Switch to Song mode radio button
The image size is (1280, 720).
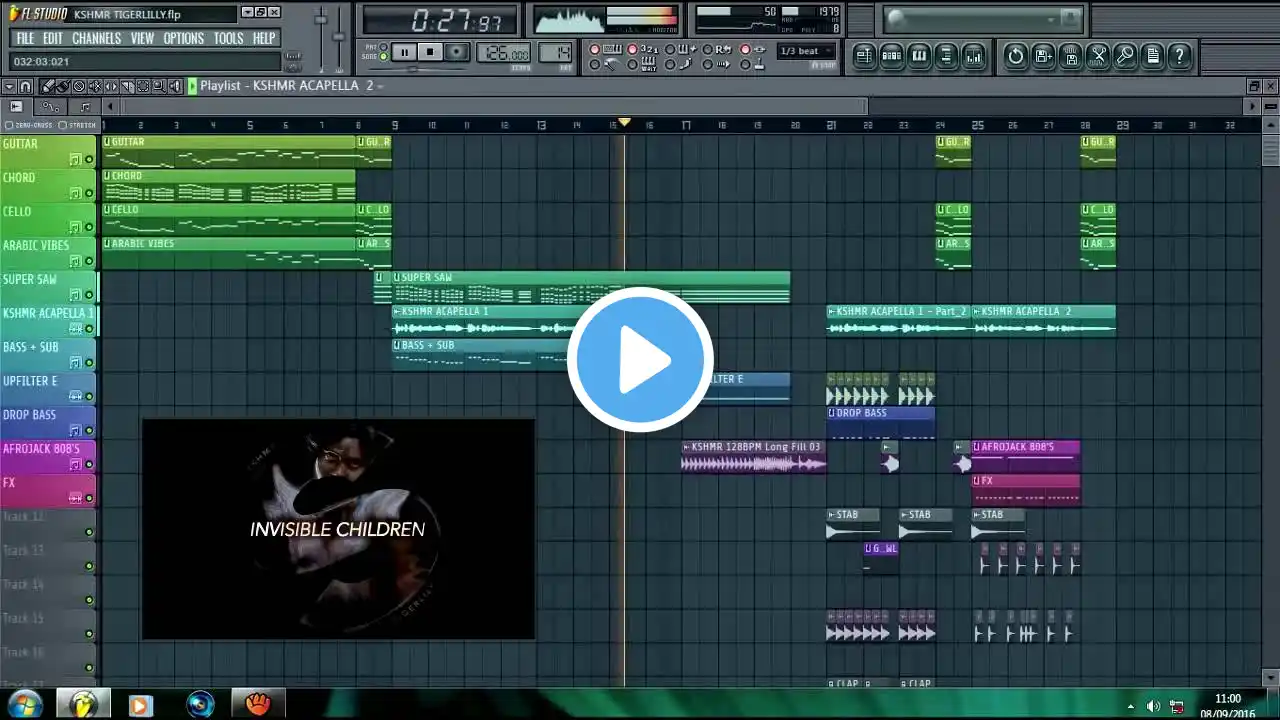(x=385, y=56)
